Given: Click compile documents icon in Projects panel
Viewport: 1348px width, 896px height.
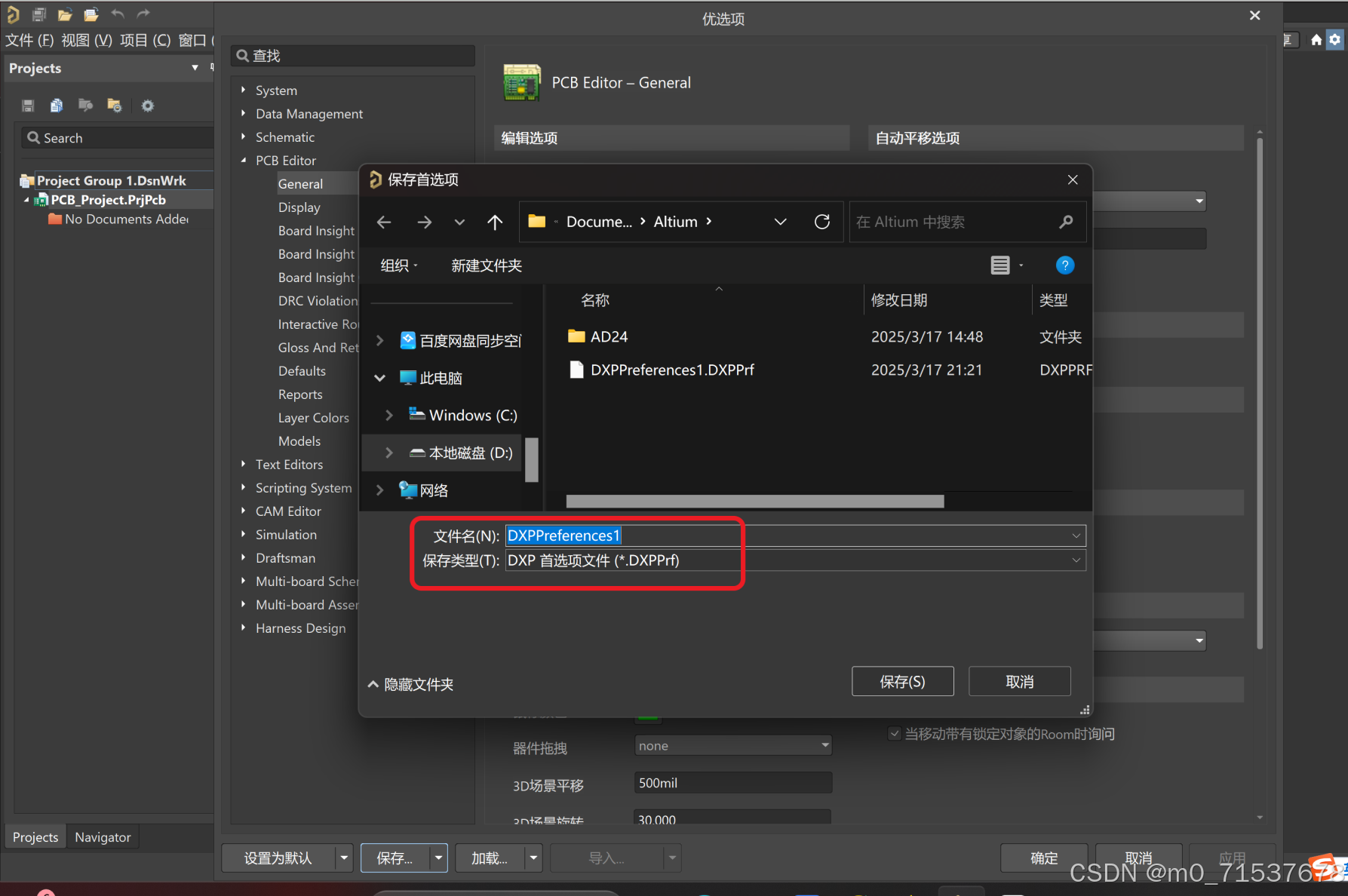Looking at the screenshot, I should (57, 106).
